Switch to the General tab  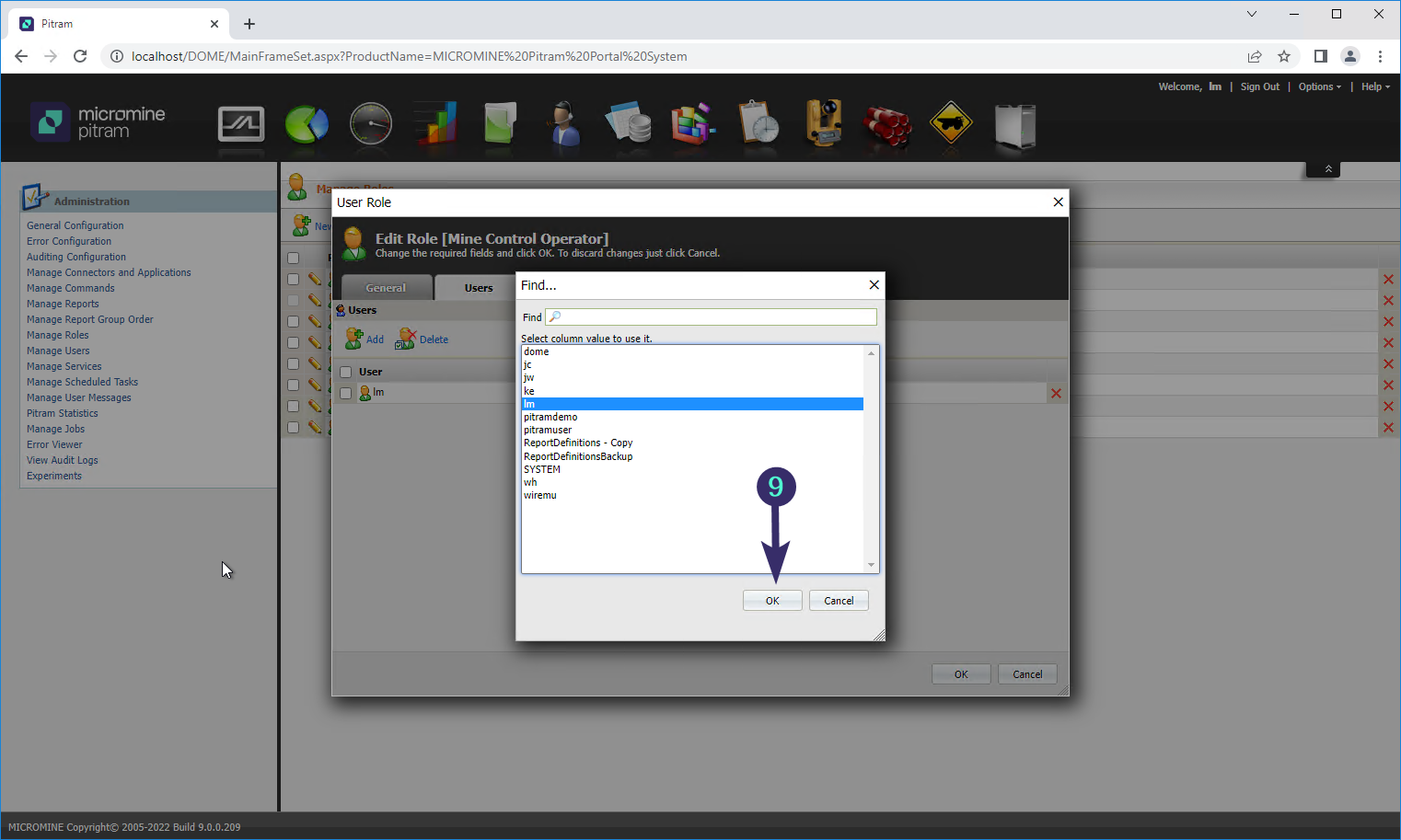[x=387, y=287]
